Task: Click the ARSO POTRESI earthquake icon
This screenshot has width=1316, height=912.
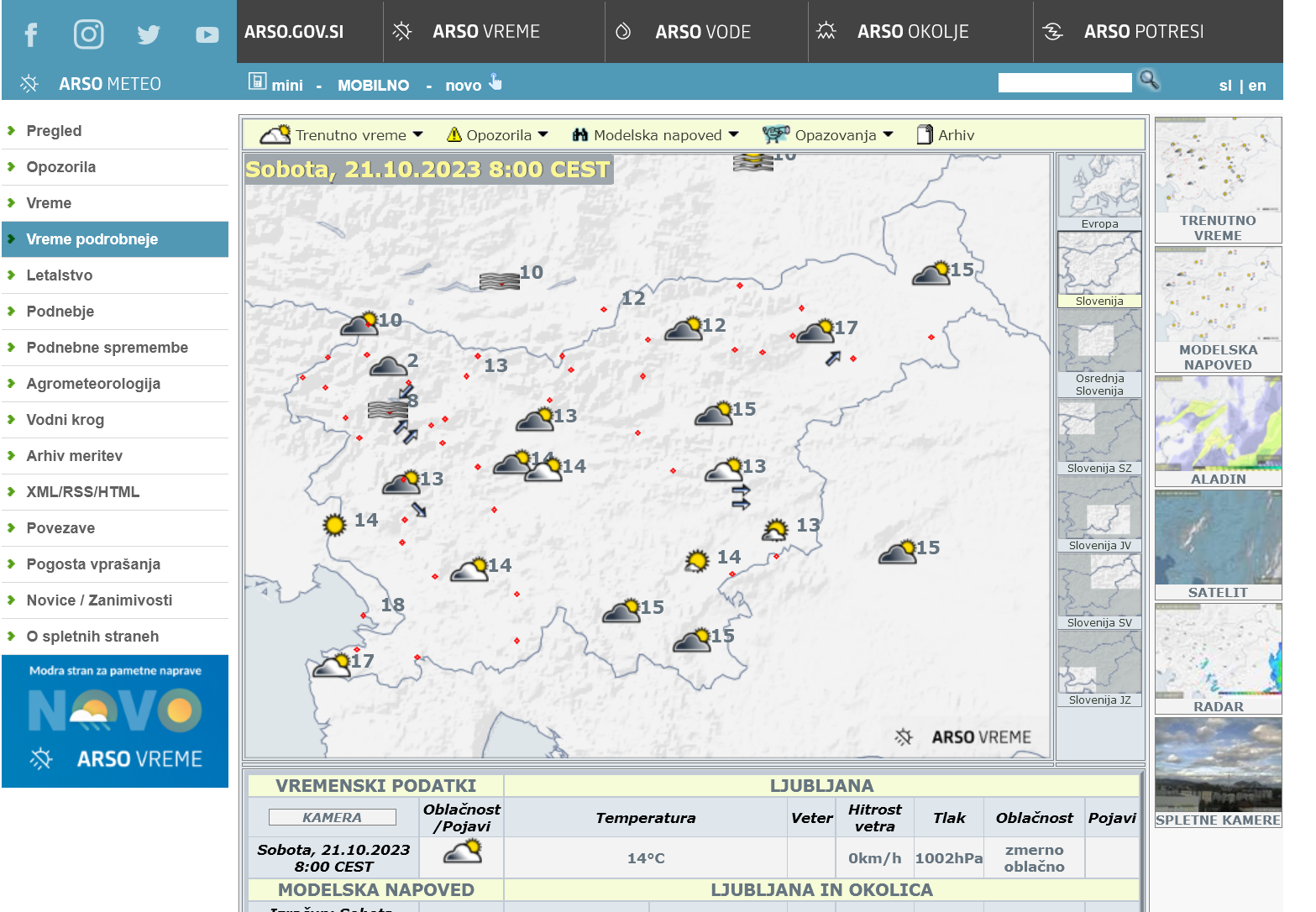Action: [x=1052, y=32]
